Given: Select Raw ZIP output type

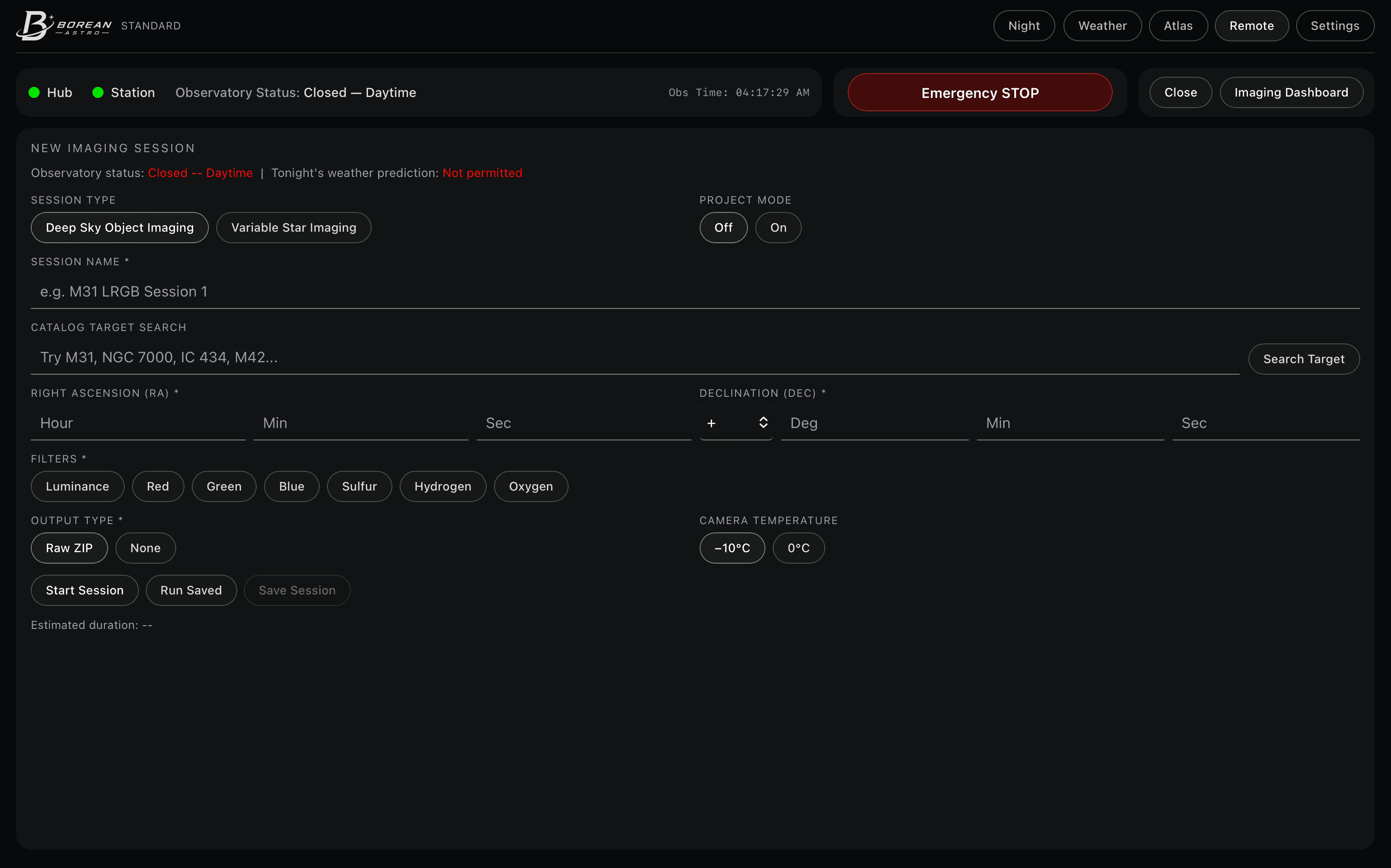Looking at the screenshot, I should 69,548.
